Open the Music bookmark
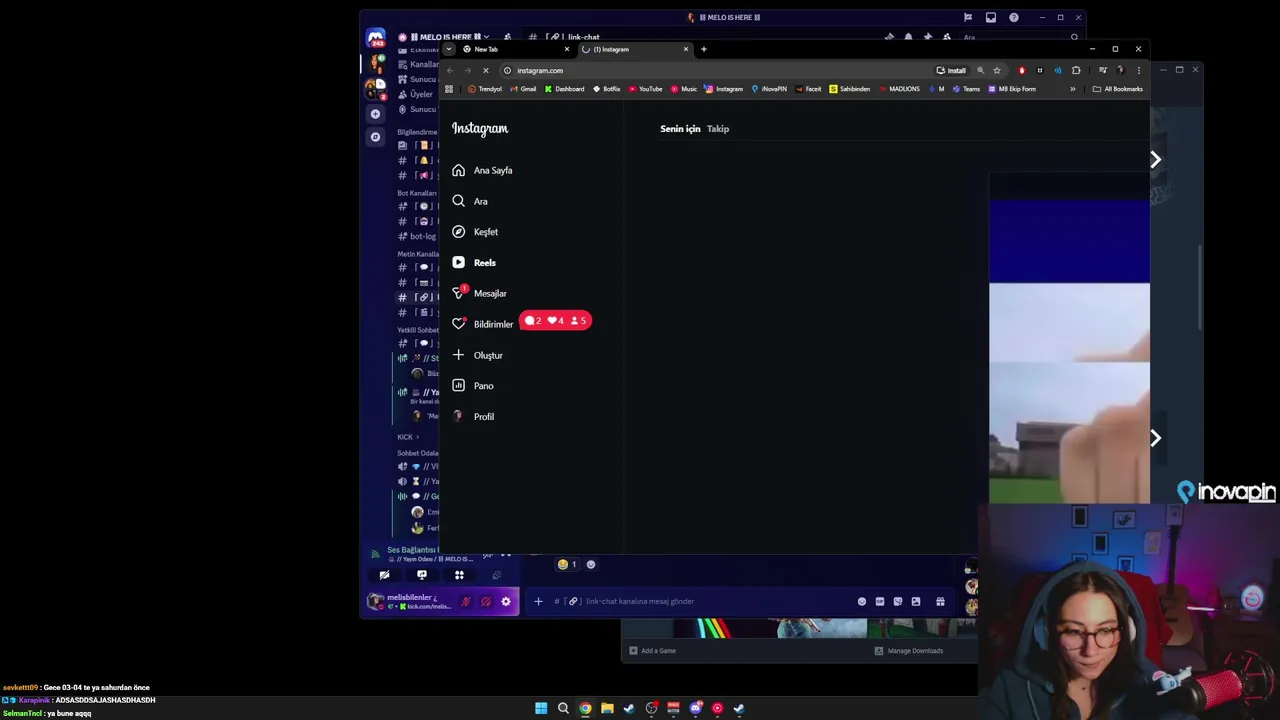1280x720 pixels. [x=684, y=89]
